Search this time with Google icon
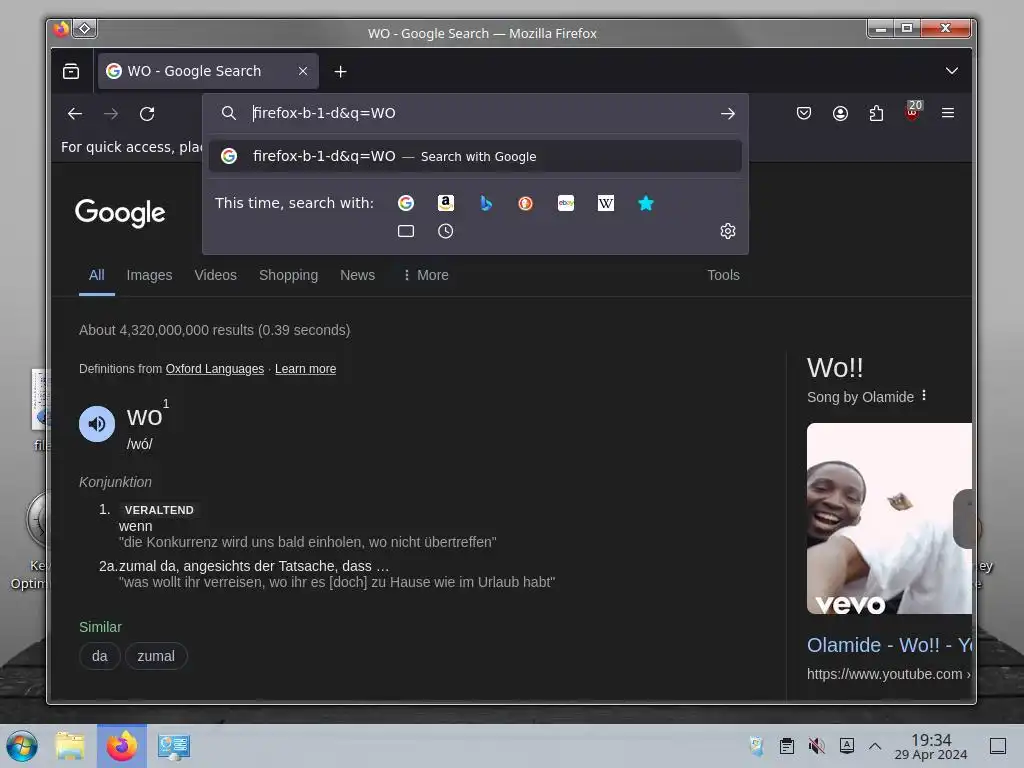 (x=406, y=203)
